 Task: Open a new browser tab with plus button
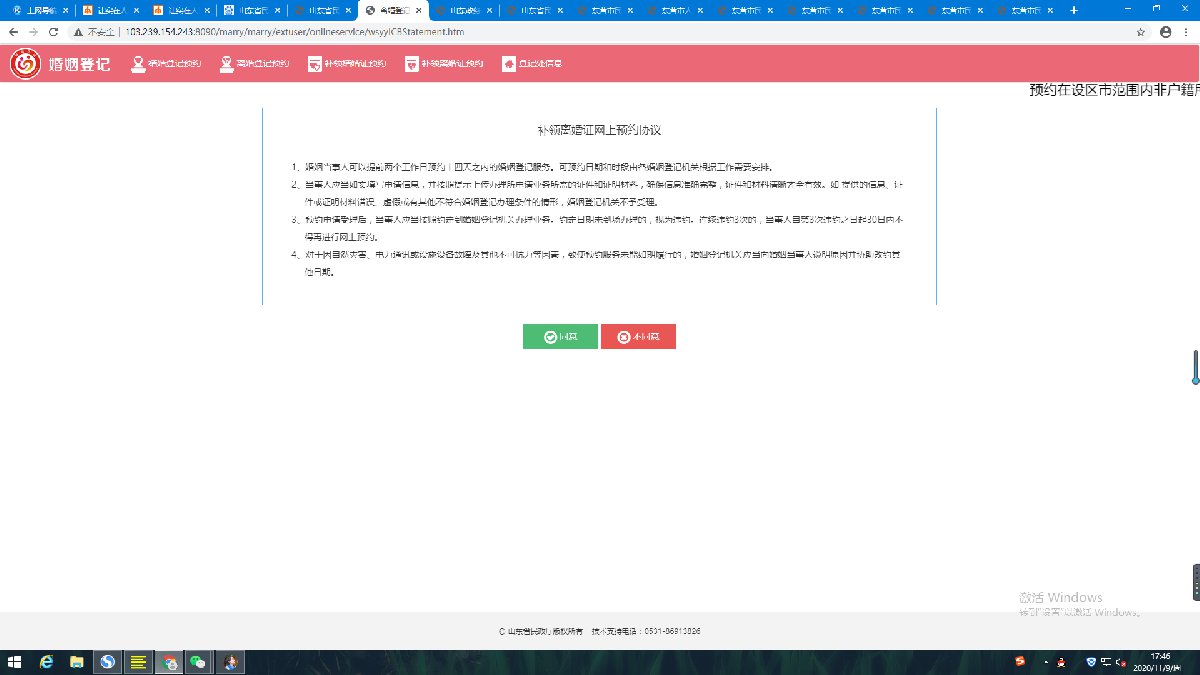pos(1074,10)
